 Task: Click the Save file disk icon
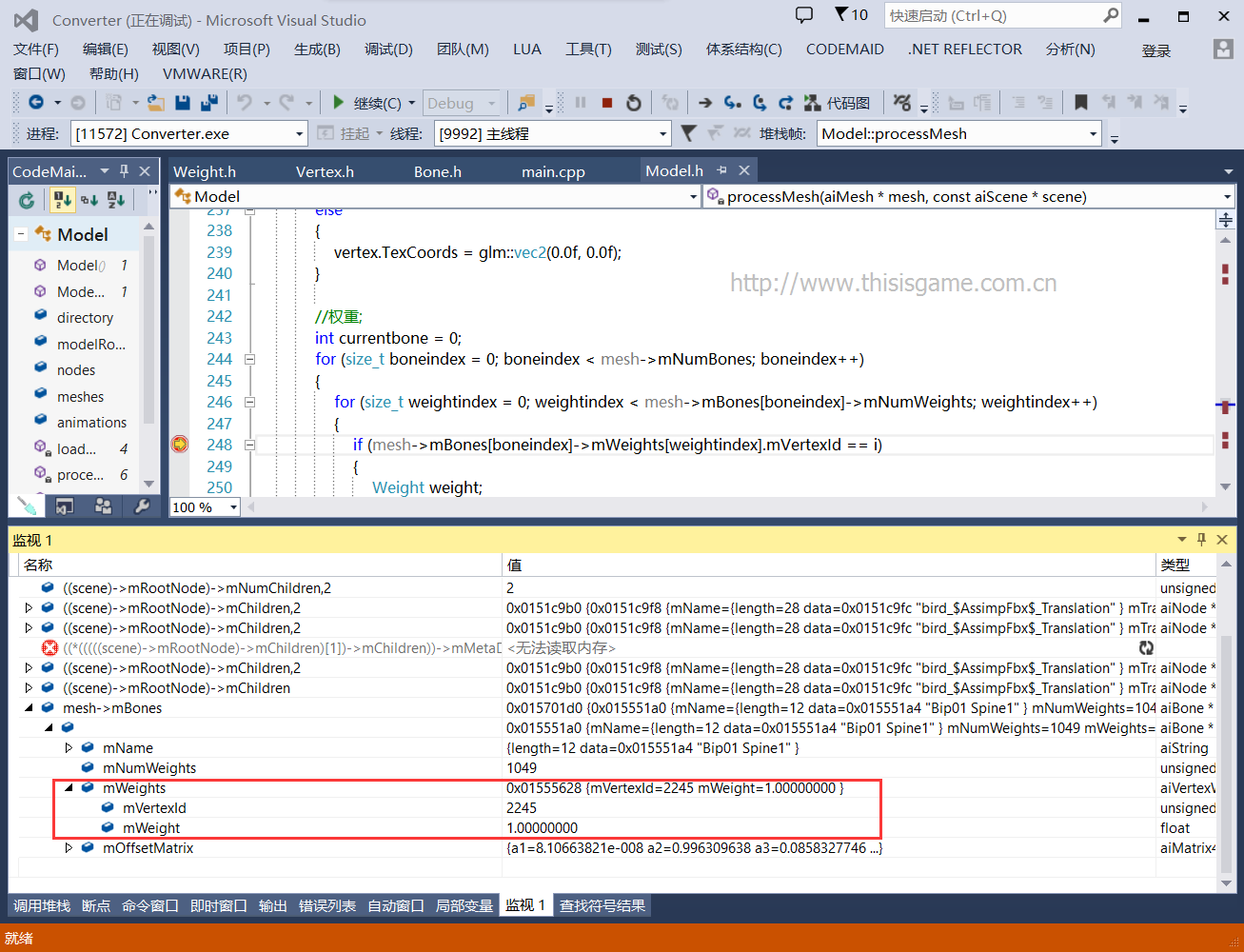183,103
